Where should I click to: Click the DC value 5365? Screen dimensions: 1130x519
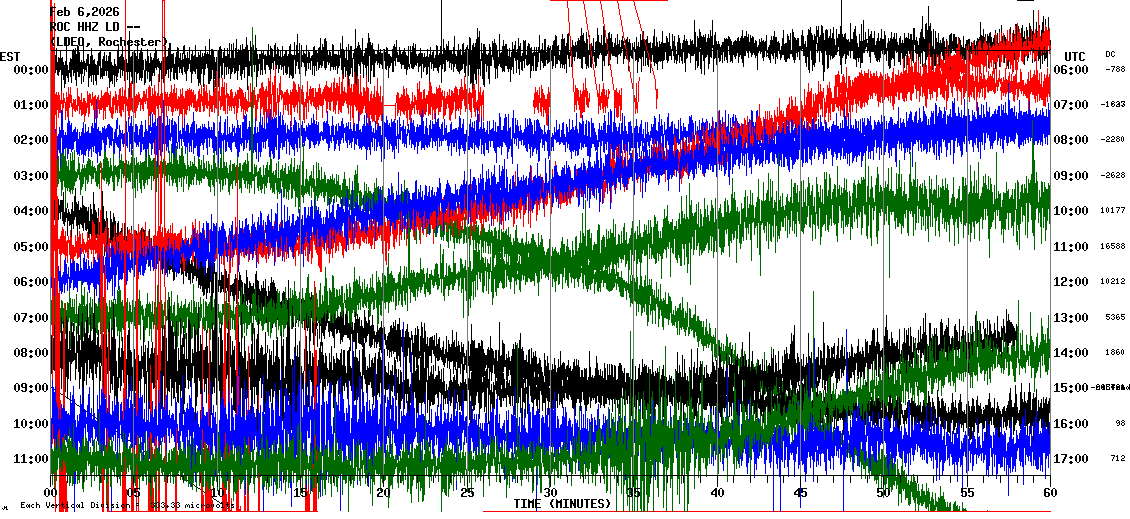[x=1116, y=317]
